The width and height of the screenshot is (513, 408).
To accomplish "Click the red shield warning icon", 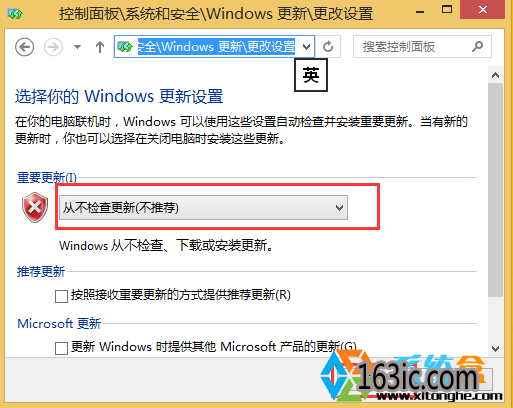I will (35, 207).
